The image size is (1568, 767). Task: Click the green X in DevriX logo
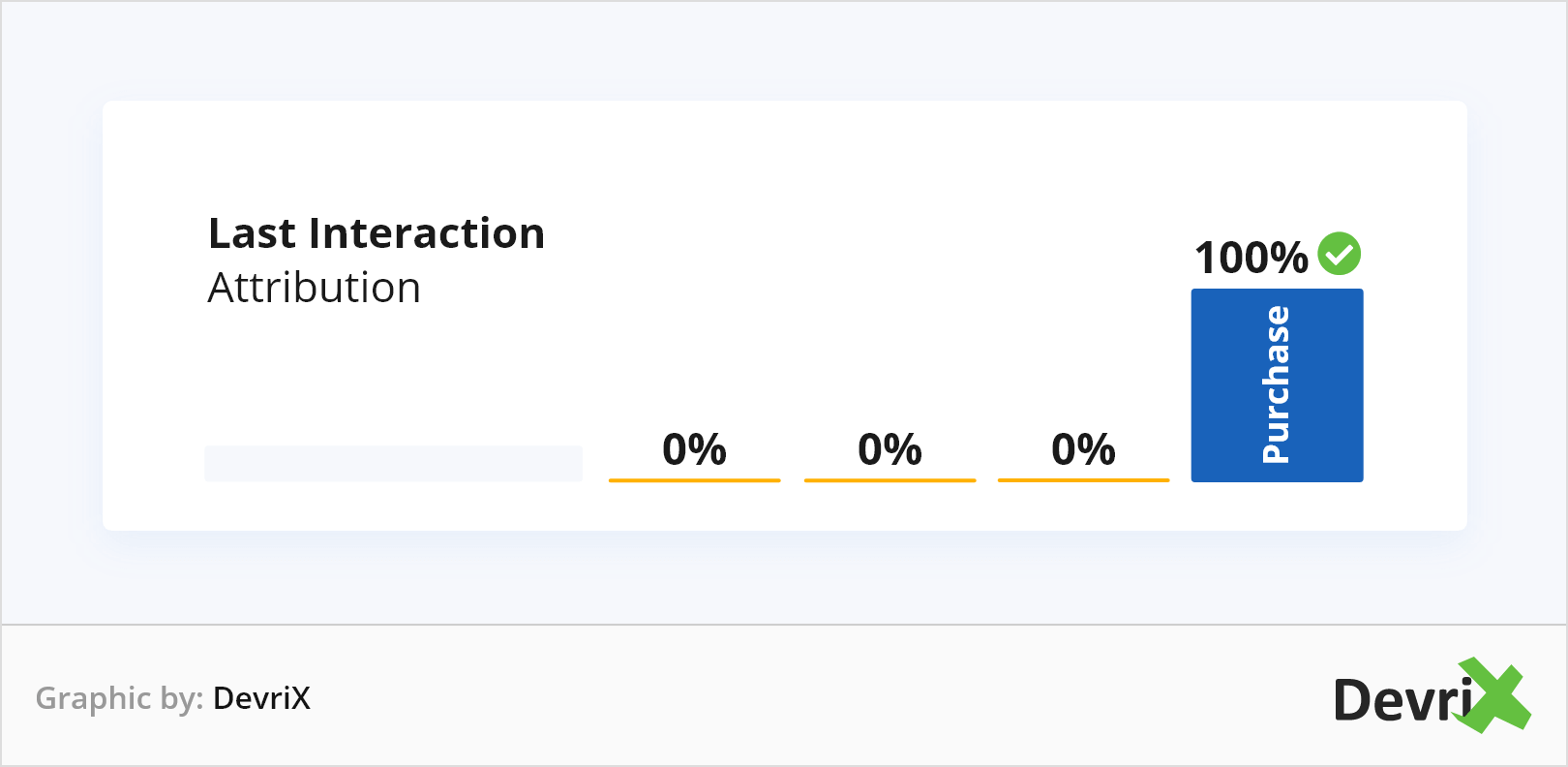point(1495,695)
